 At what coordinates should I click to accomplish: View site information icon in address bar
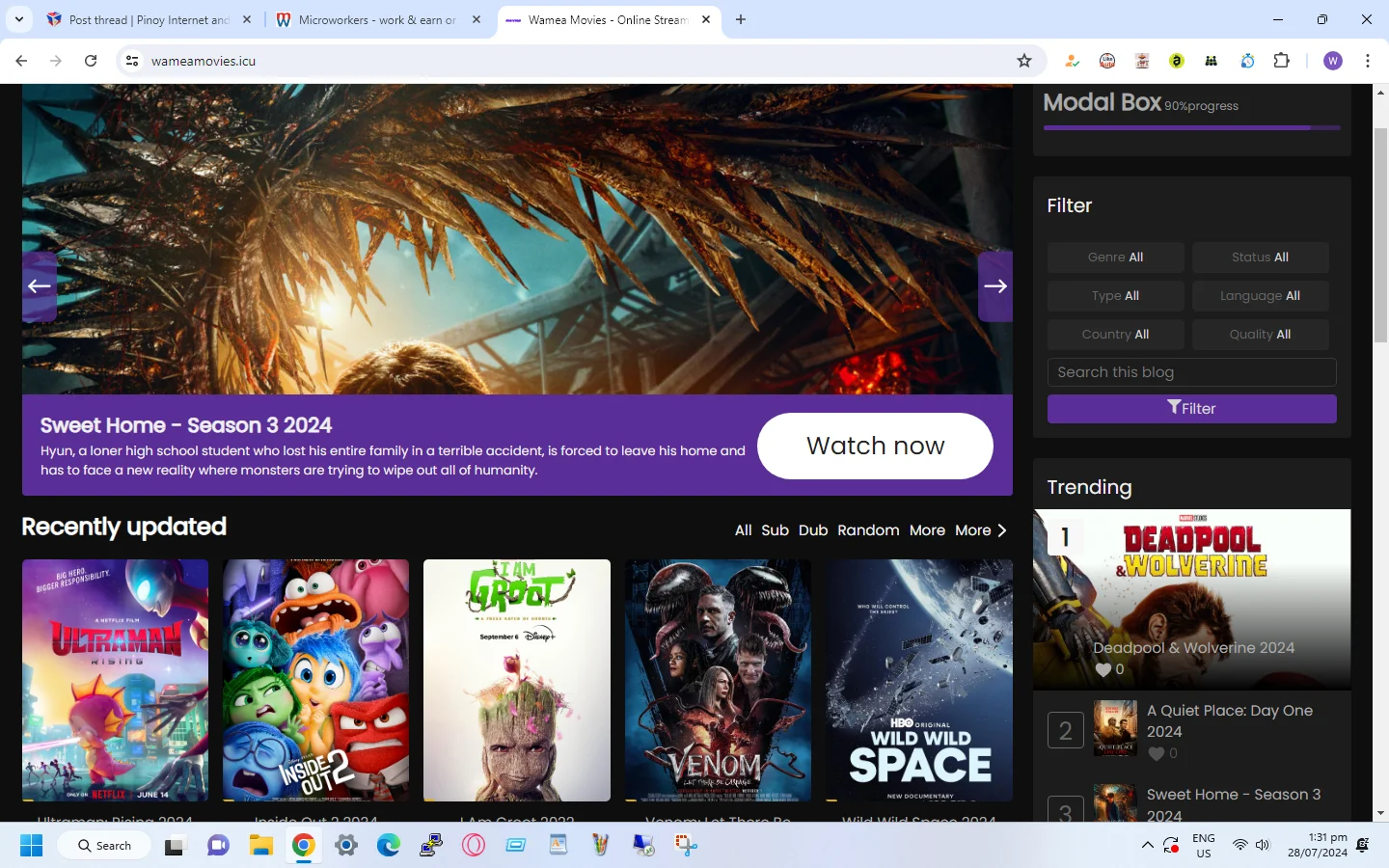coord(132,61)
